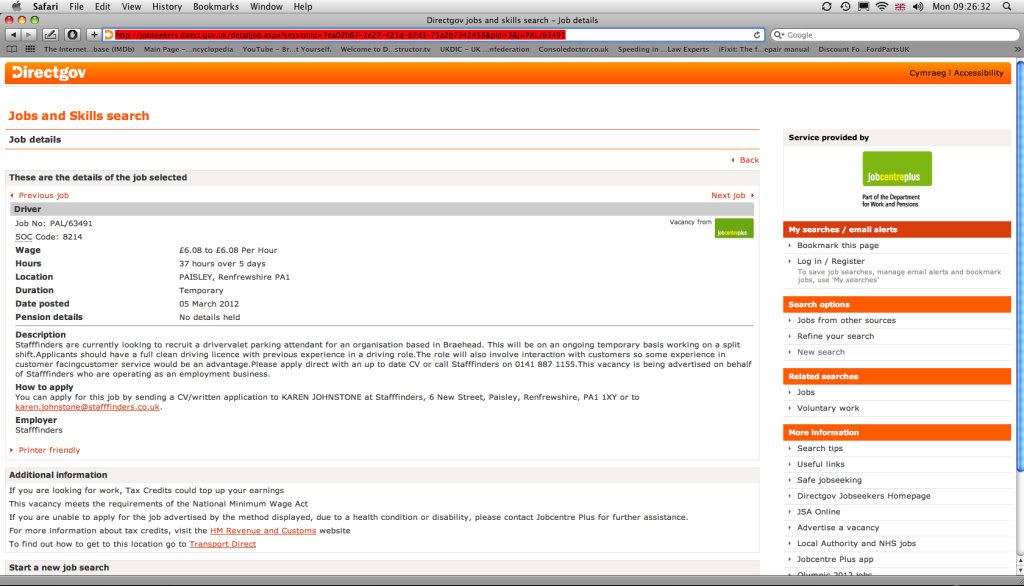Click Bookmark this page

[x=838, y=246]
